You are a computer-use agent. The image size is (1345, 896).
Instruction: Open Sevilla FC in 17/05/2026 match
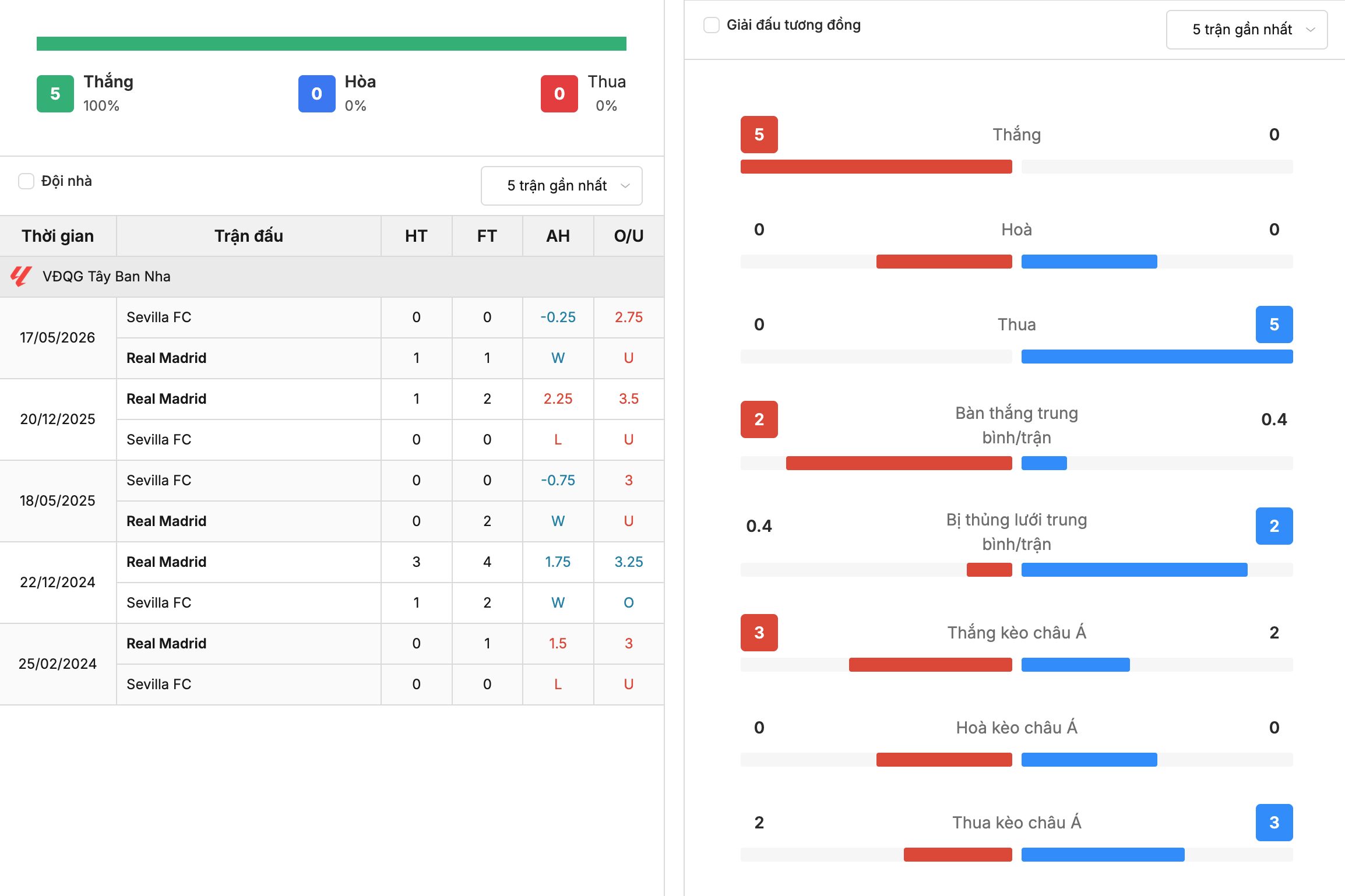(159, 318)
